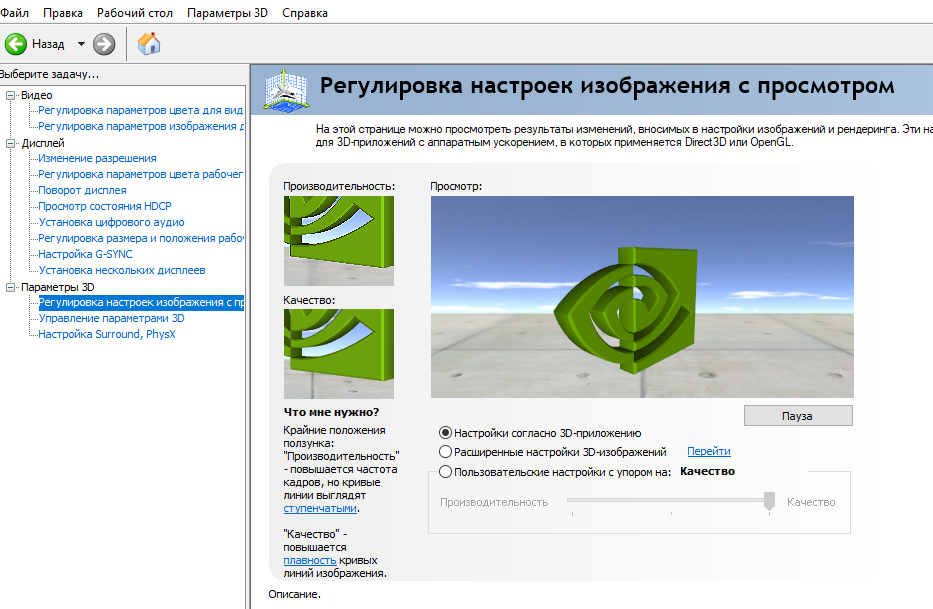This screenshot has height=609, width=933.
Task: Follow the Перейти link
Action: (x=708, y=452)
